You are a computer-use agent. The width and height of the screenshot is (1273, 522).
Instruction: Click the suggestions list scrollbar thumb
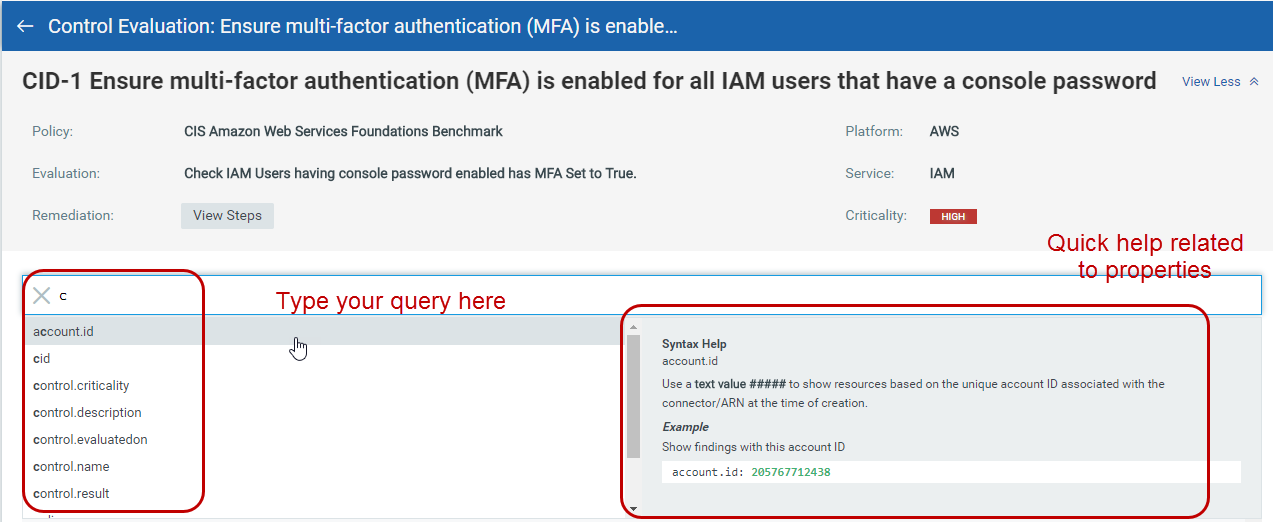pos(633,398)
